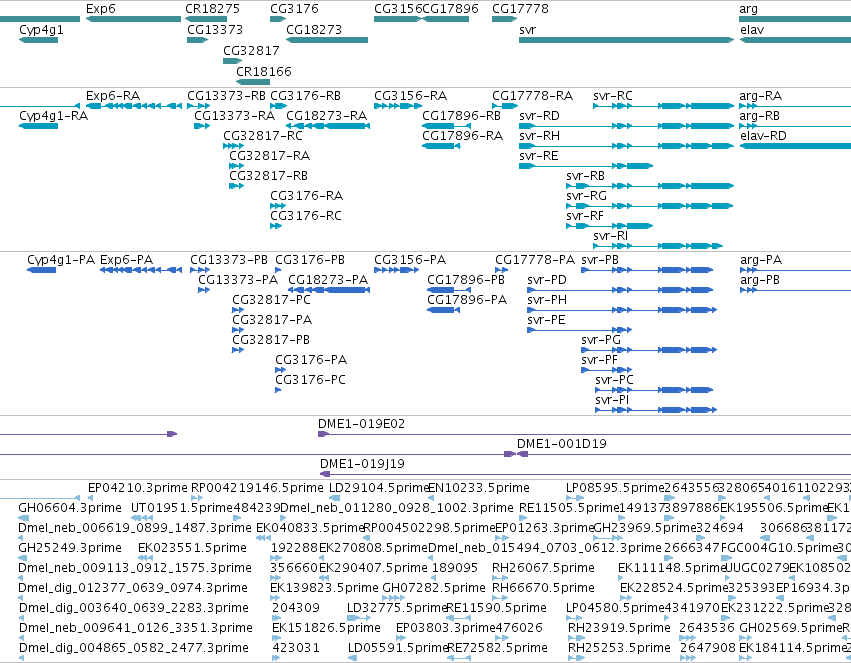Click the GH07282.5prime EST label

(x=434, y=589)
